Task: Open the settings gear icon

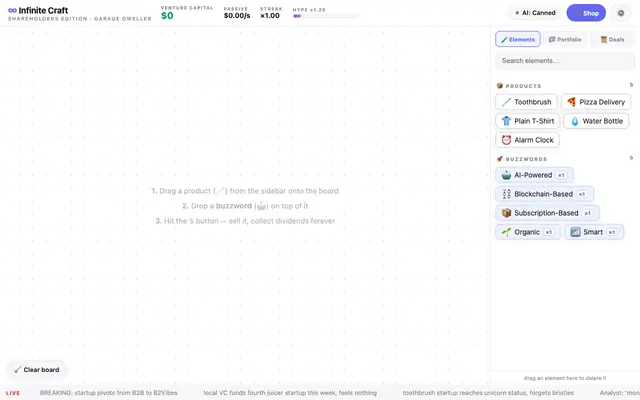Action: click(621, 13)
